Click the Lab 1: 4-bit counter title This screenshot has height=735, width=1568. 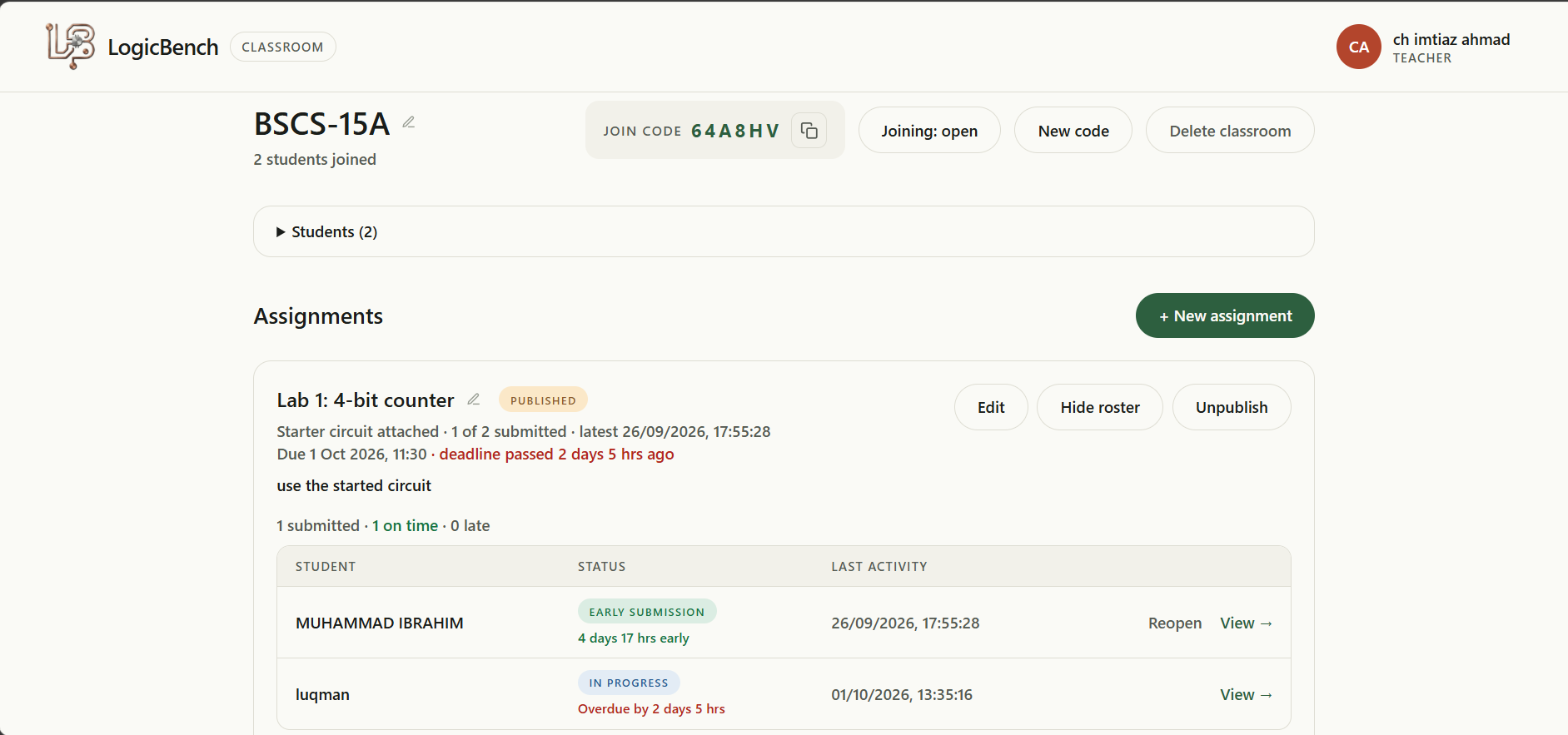366,400
